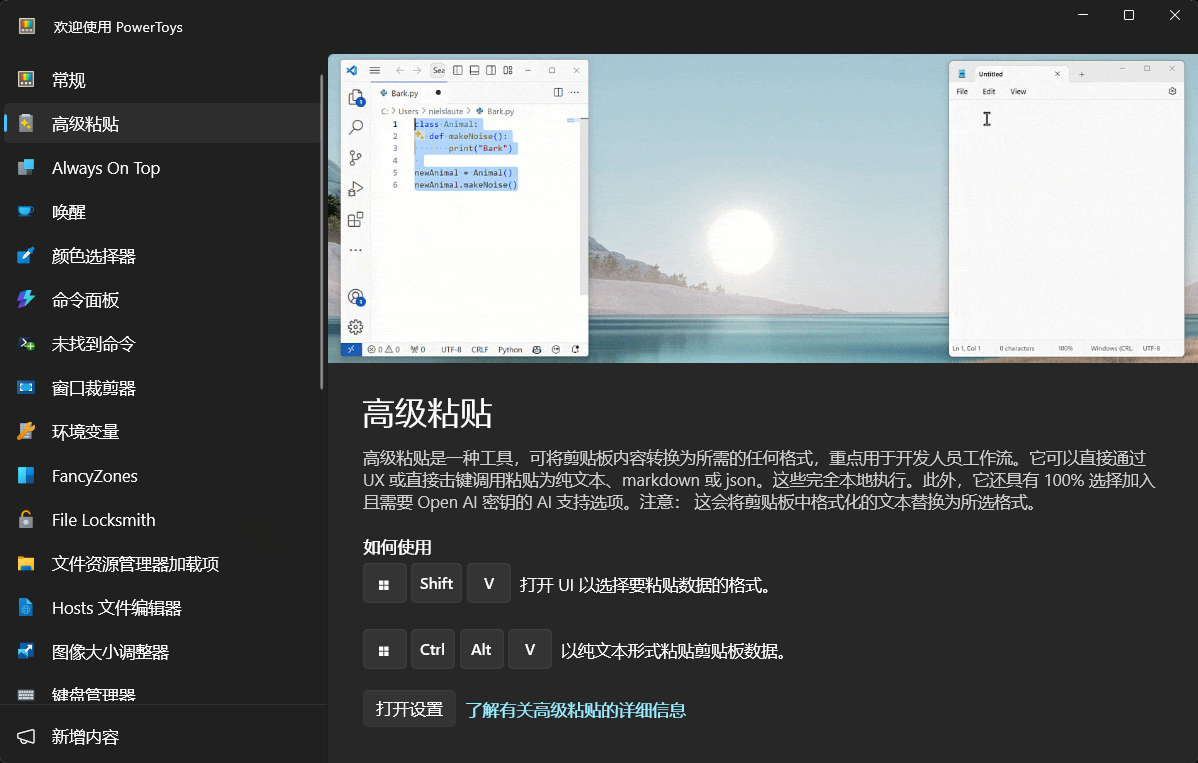
Task: Click the PowerToys logo in title bar
Action: click(x=27, y=27)
